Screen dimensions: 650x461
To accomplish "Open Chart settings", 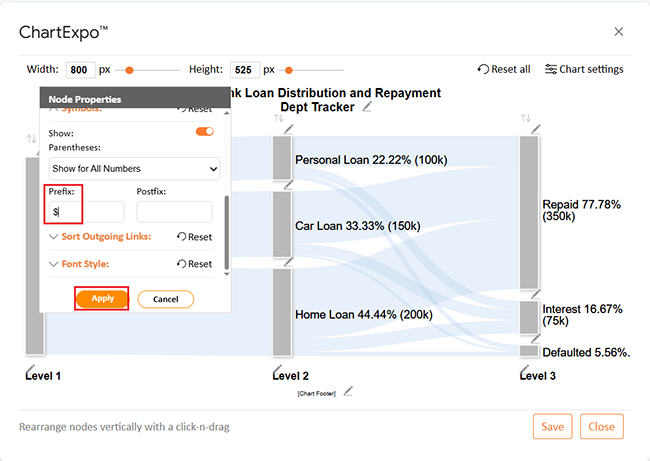I will [584, 70].
